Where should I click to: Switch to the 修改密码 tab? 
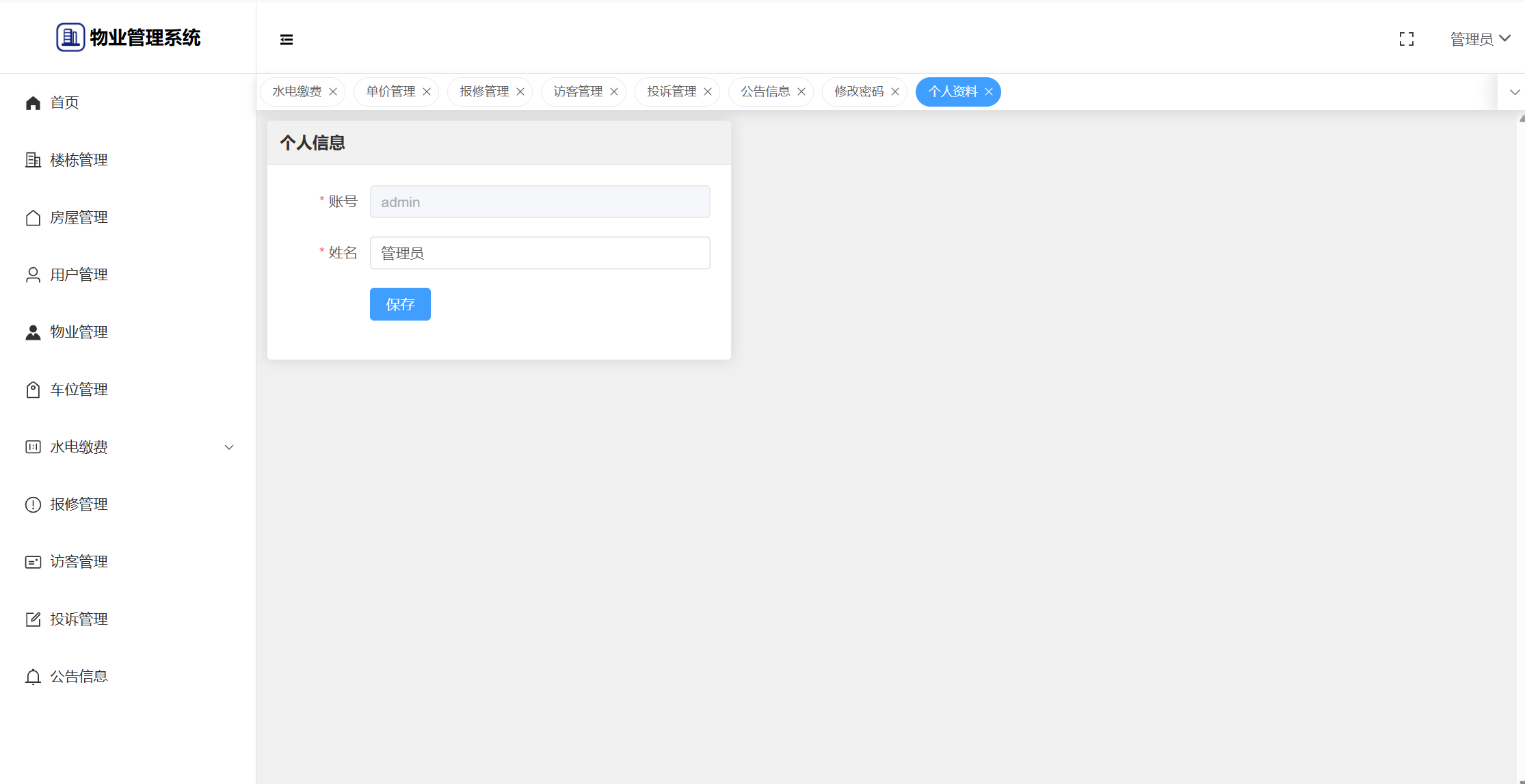859,92
